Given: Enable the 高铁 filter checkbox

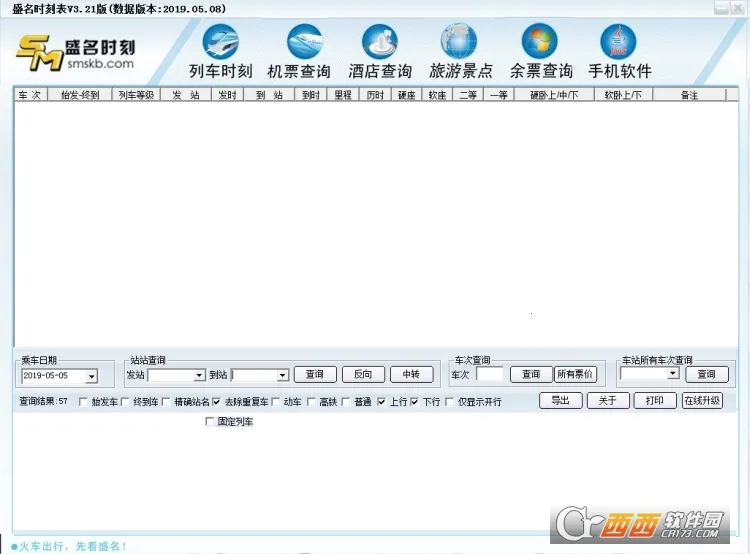Looking at the screenshot, I should tap(311, 402).
